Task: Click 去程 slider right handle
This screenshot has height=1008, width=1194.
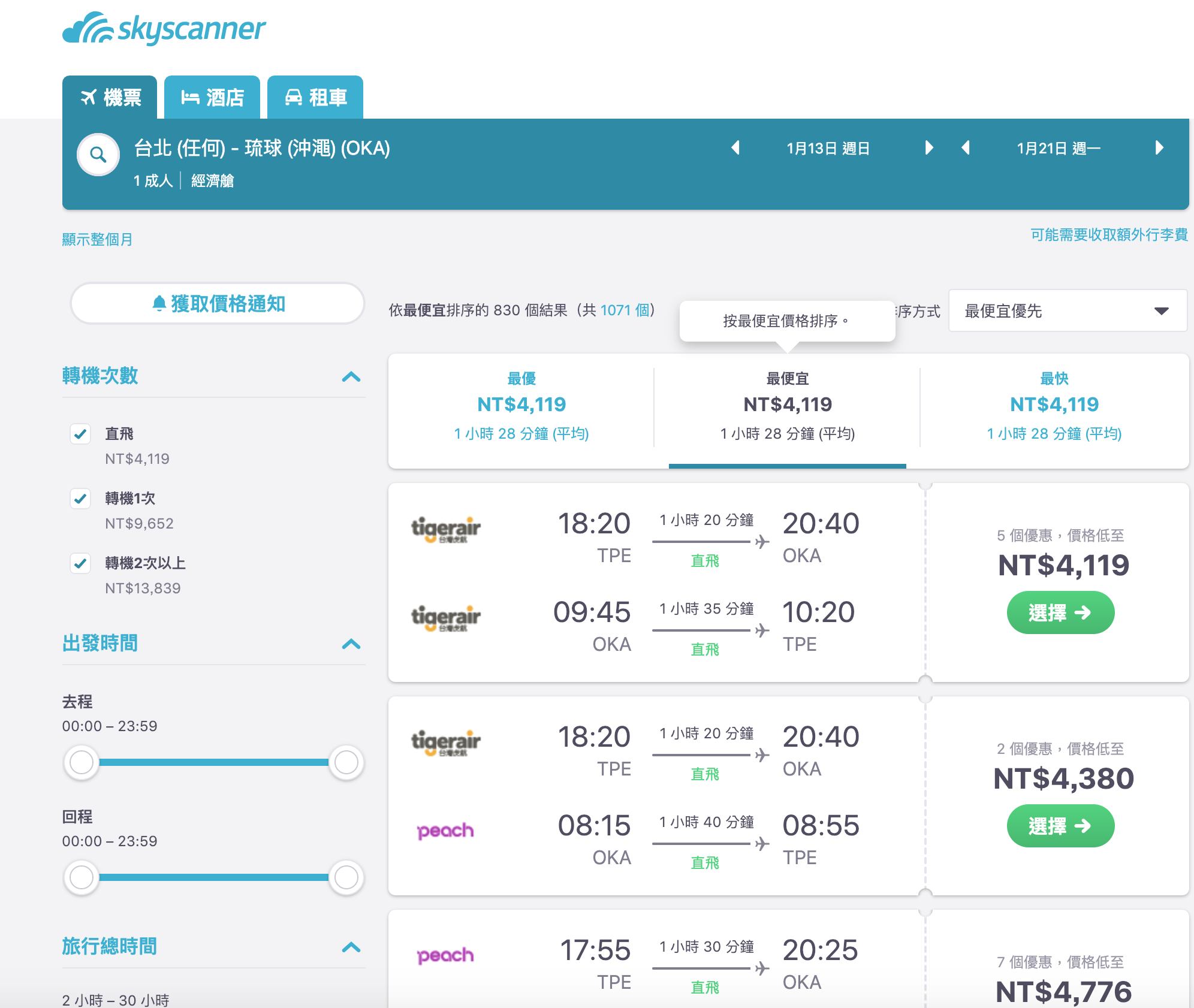Action: pyautogui.click(x=346, y=762)
